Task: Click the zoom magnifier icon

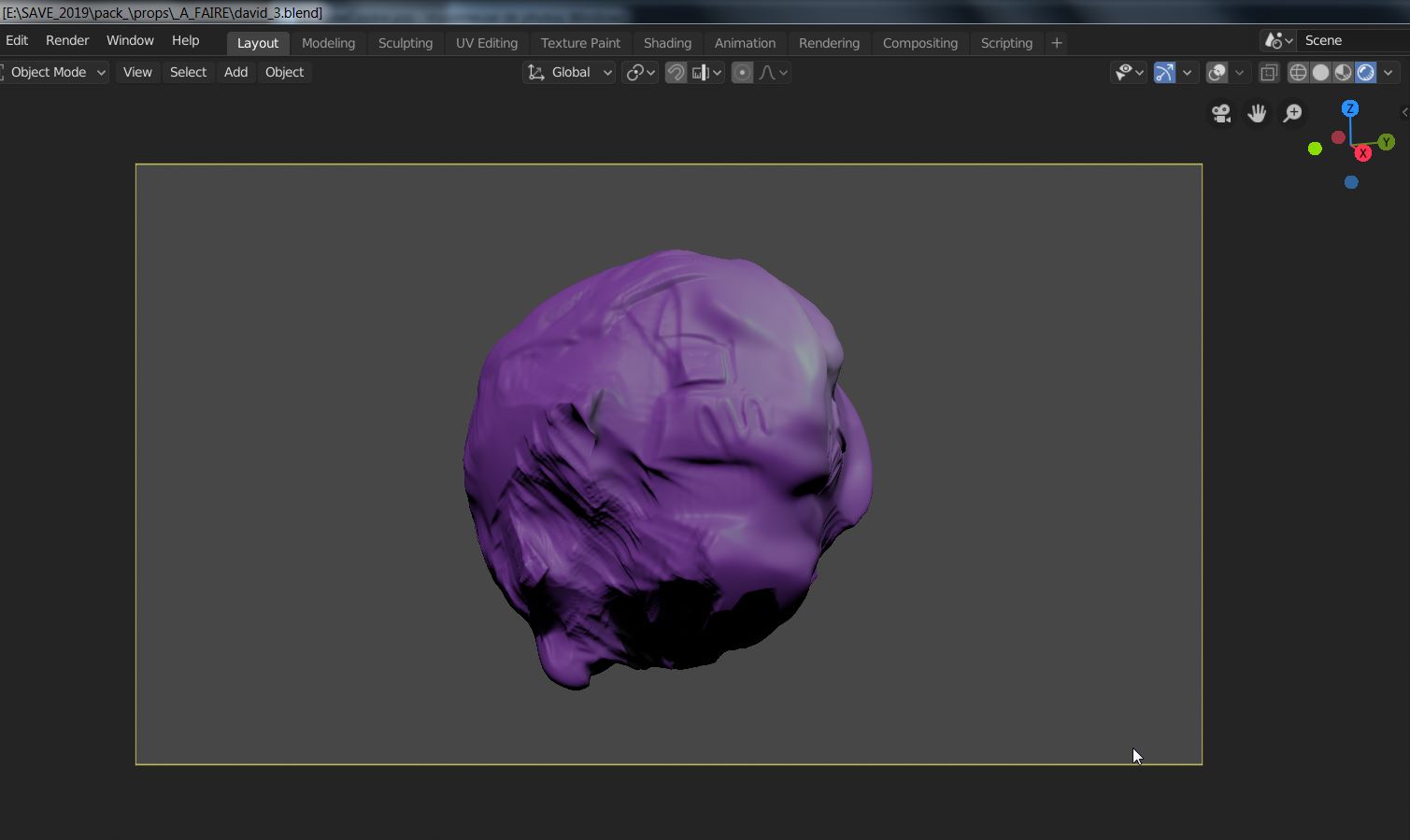Action: (1292, 114)
